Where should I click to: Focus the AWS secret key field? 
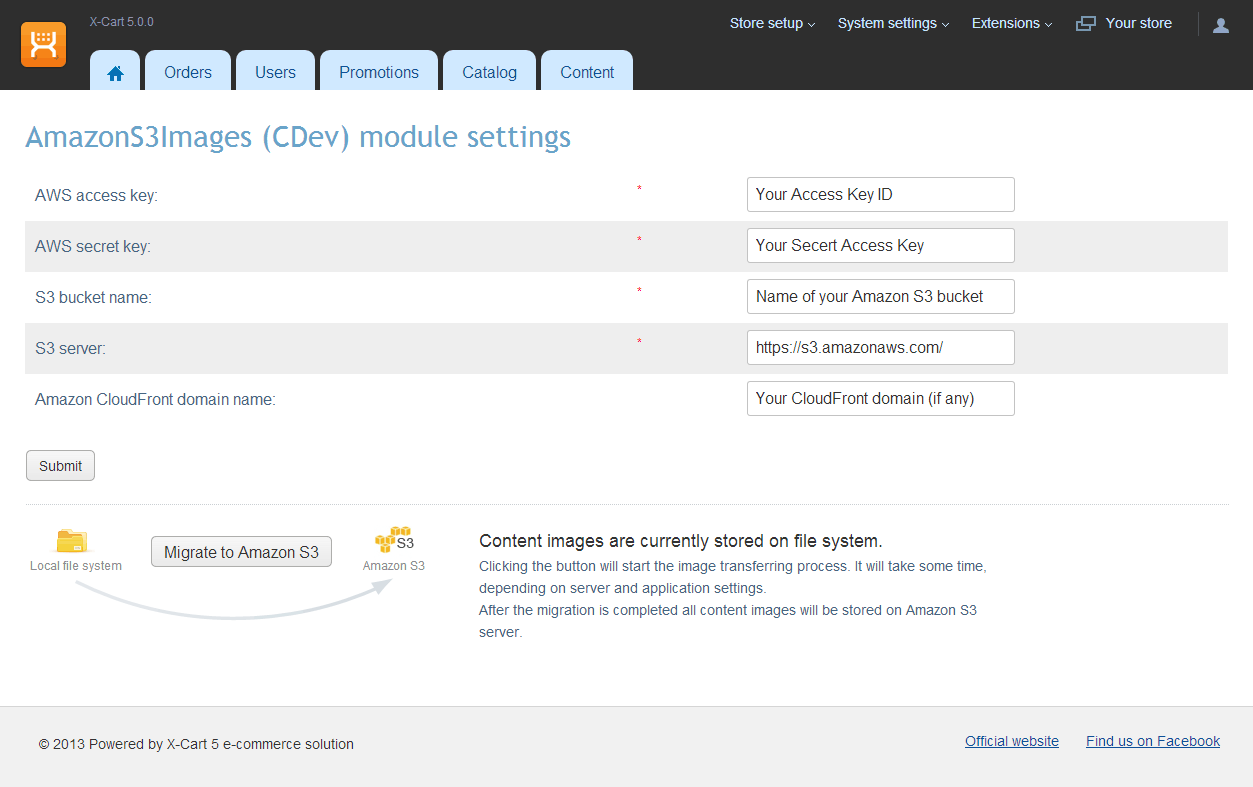(881, 246)
